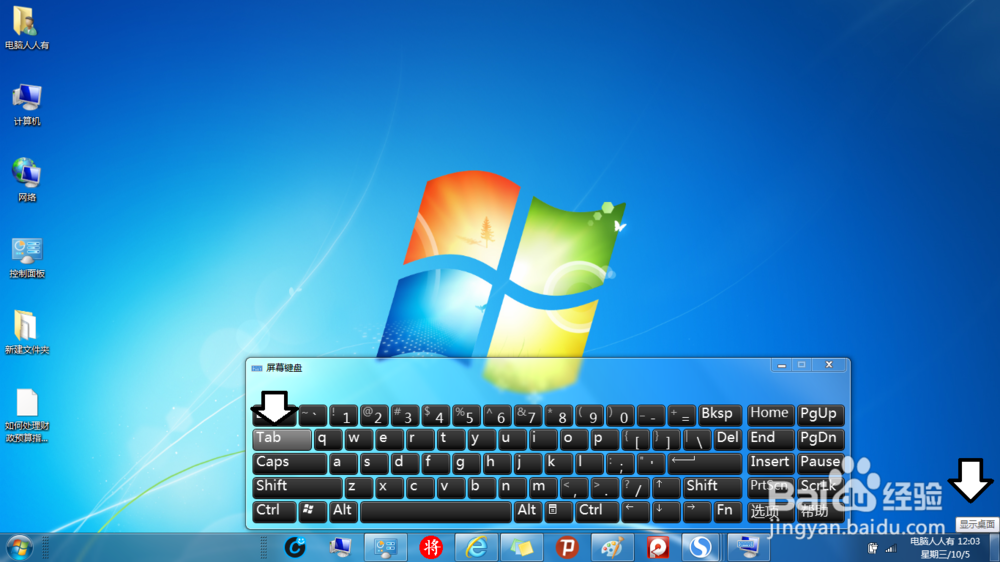Toggle the left Alt key
1000x562 pixels.
pos(343,511)
